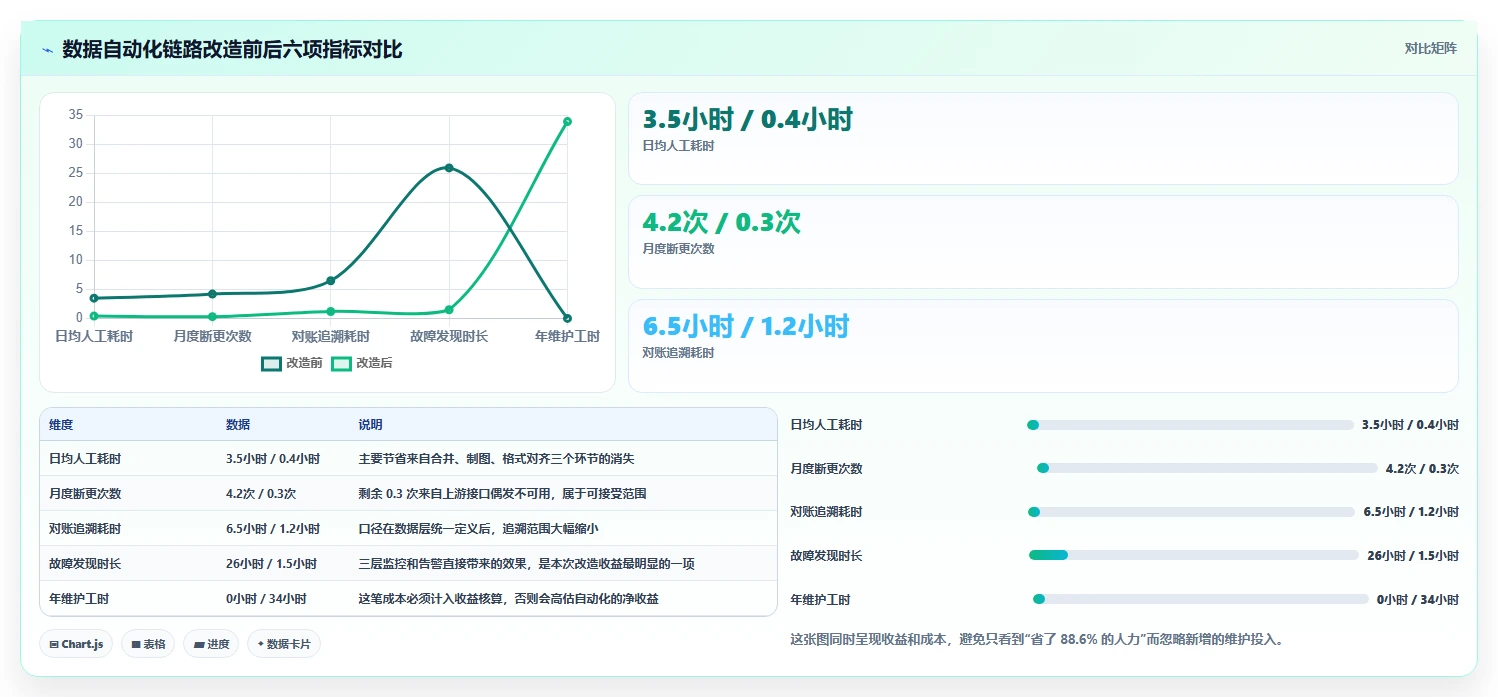Click the lightning icon beside the title
Image resolution: width=1498 pixels, height=697 pixels.
[47, 49]
